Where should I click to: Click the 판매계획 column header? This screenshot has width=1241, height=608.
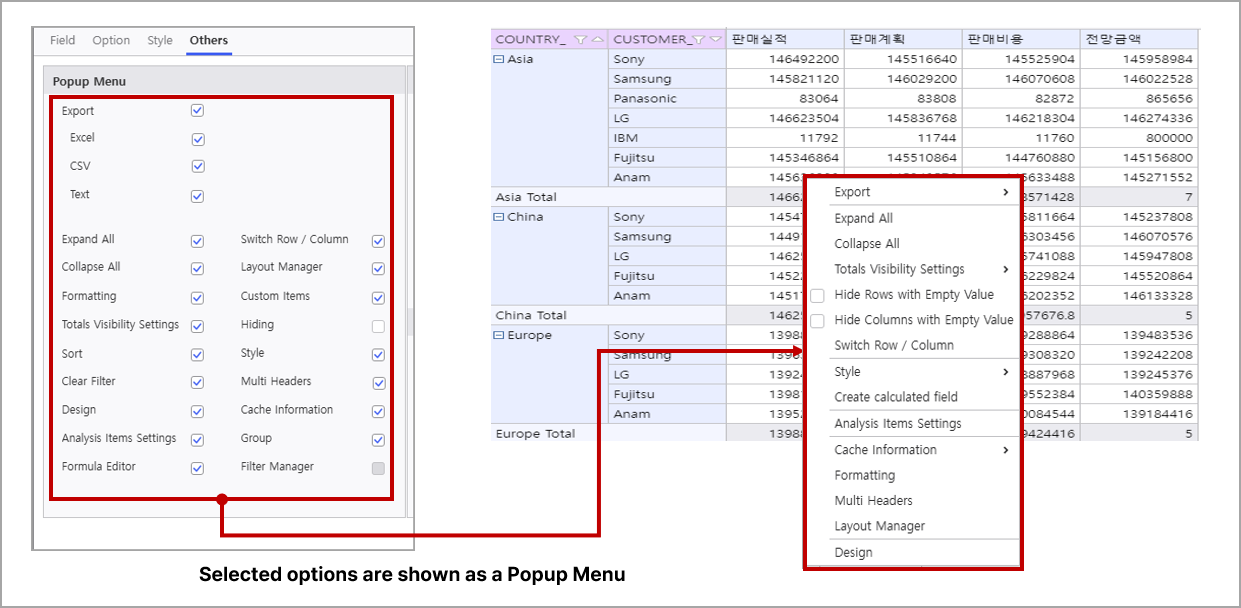903,39
